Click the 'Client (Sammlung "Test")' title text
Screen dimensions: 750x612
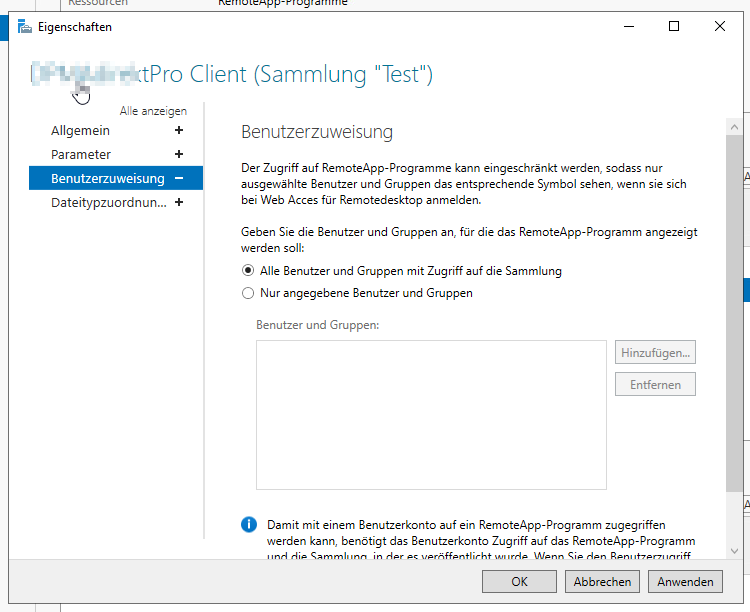[x=311, y=75]
